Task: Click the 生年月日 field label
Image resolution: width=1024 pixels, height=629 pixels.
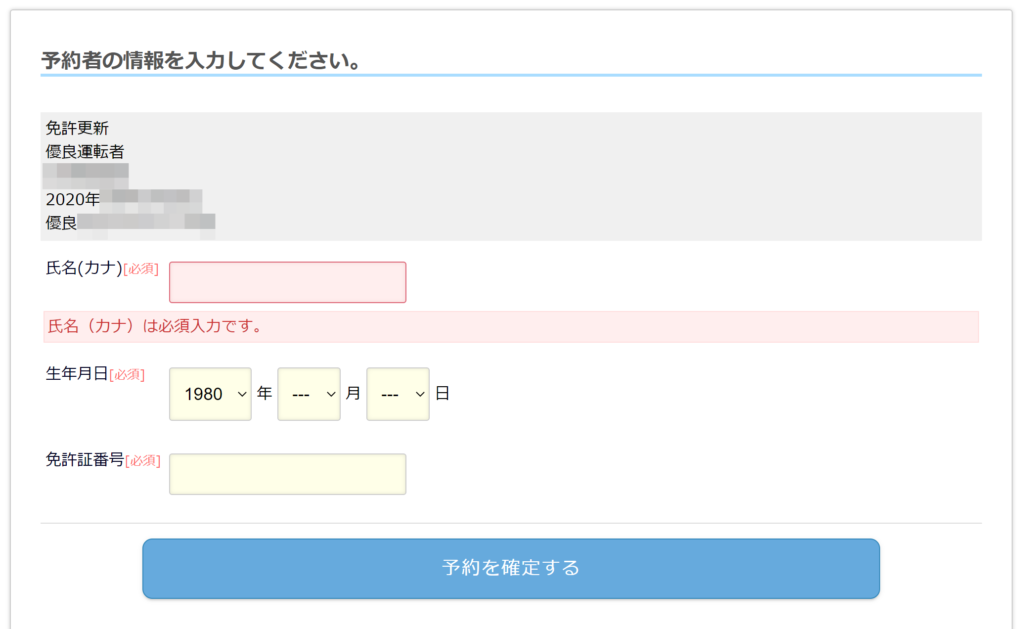Action: (x=77, y=374)
